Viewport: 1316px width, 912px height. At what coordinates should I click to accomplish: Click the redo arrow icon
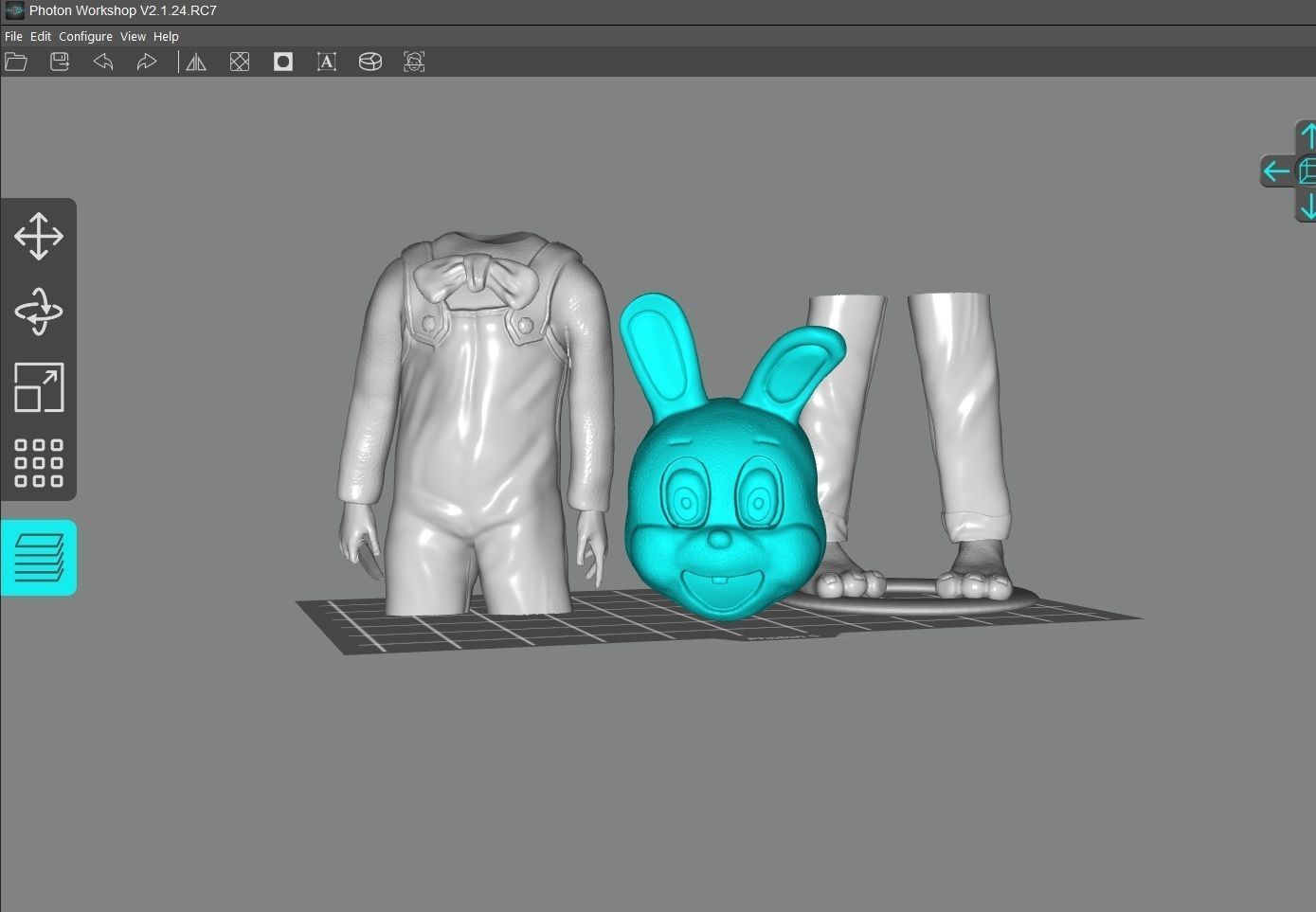147,62
